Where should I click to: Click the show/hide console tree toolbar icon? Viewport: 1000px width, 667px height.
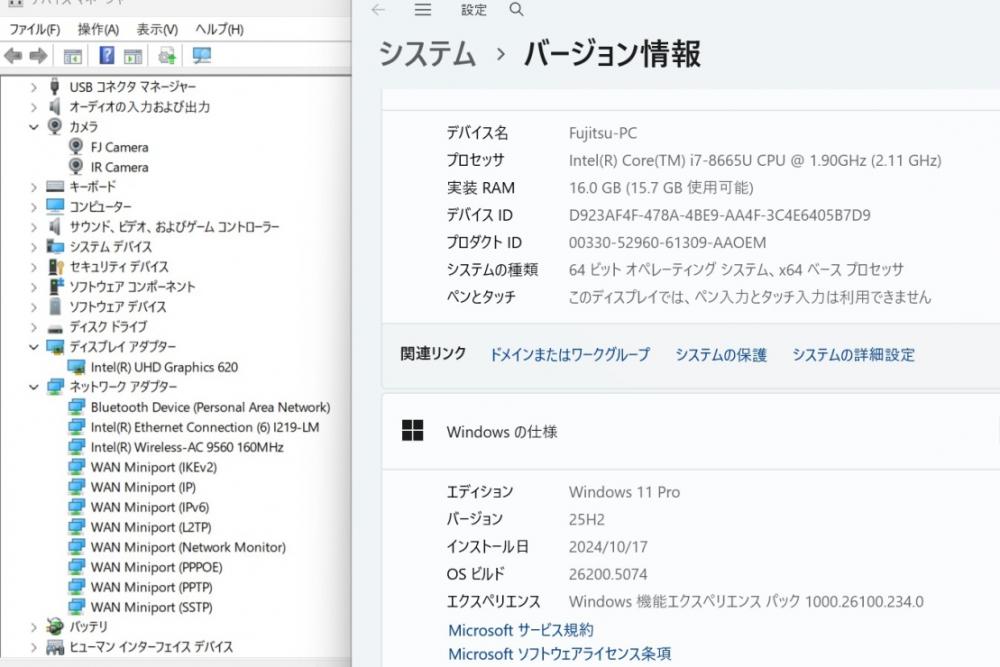pos(72,56)
